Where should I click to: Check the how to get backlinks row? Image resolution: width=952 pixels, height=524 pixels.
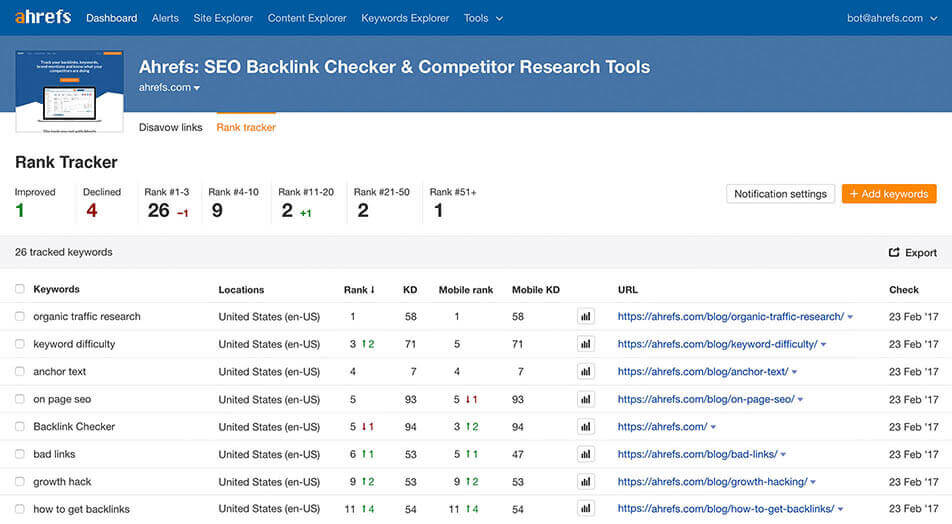tap(20, 509)
